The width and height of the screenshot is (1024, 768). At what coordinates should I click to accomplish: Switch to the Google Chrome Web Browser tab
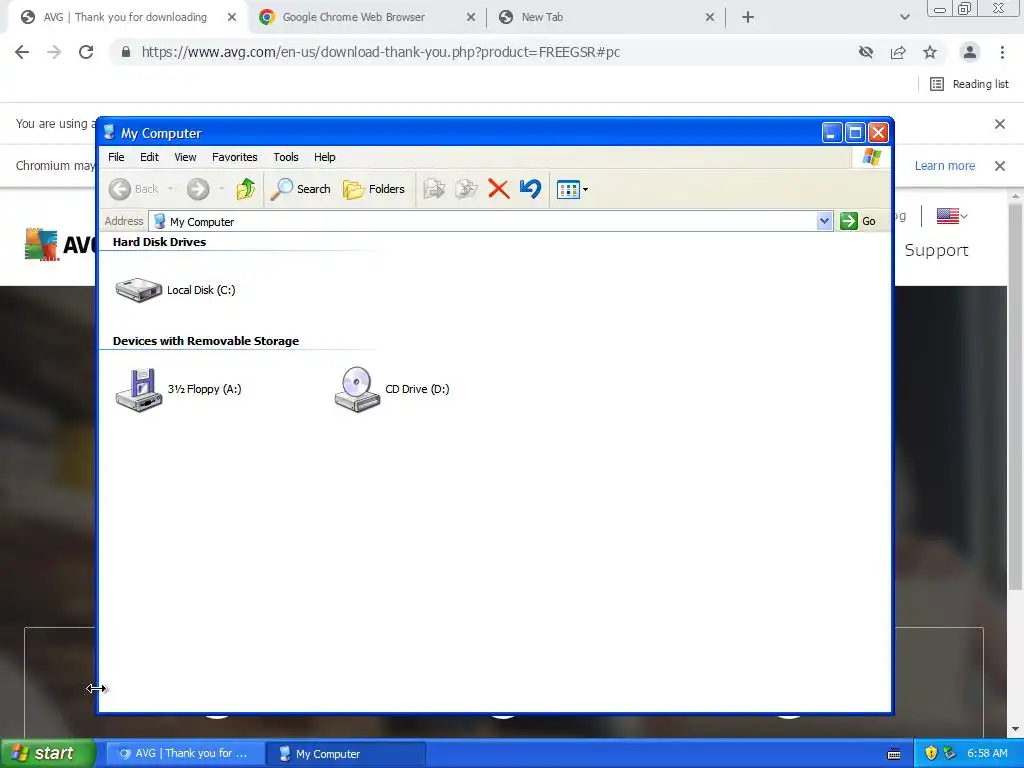click(x=353, y=17)
